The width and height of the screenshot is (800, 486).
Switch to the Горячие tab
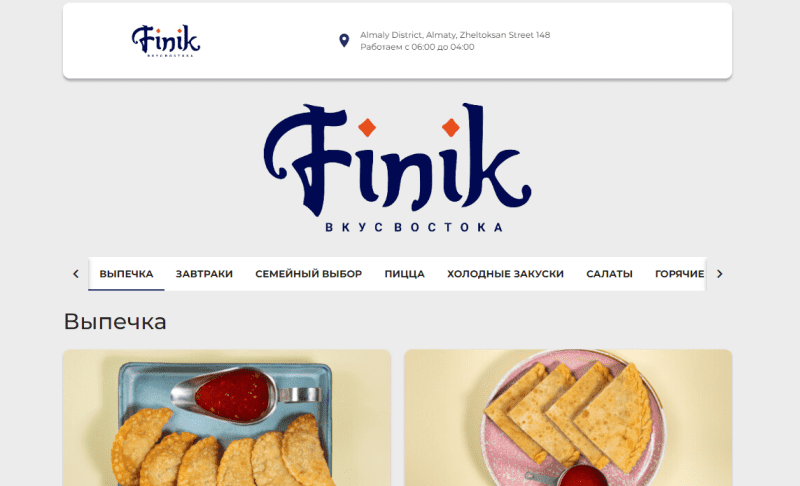(679, 274)
